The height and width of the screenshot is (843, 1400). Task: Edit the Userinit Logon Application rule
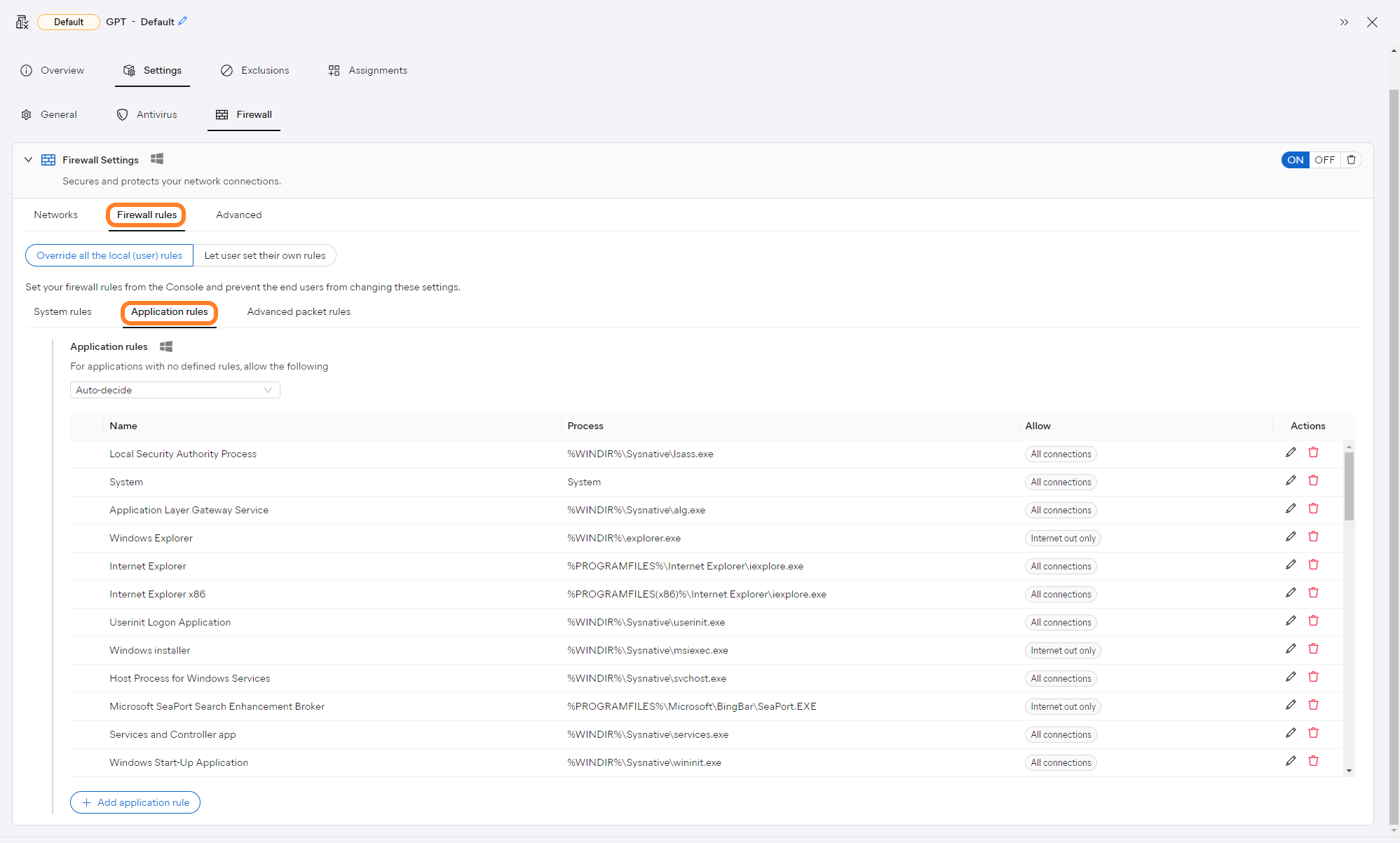click(x=1291, y=621)
